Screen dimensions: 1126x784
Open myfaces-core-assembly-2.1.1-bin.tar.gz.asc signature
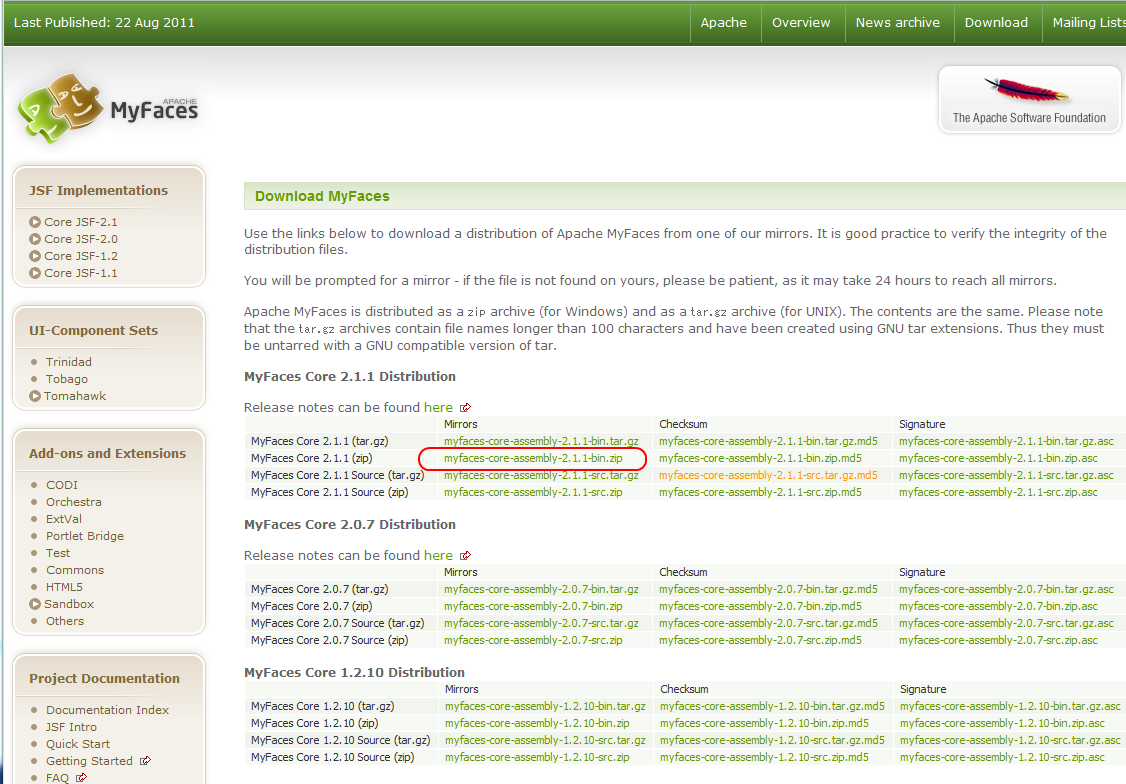[x=1006, y=442]
